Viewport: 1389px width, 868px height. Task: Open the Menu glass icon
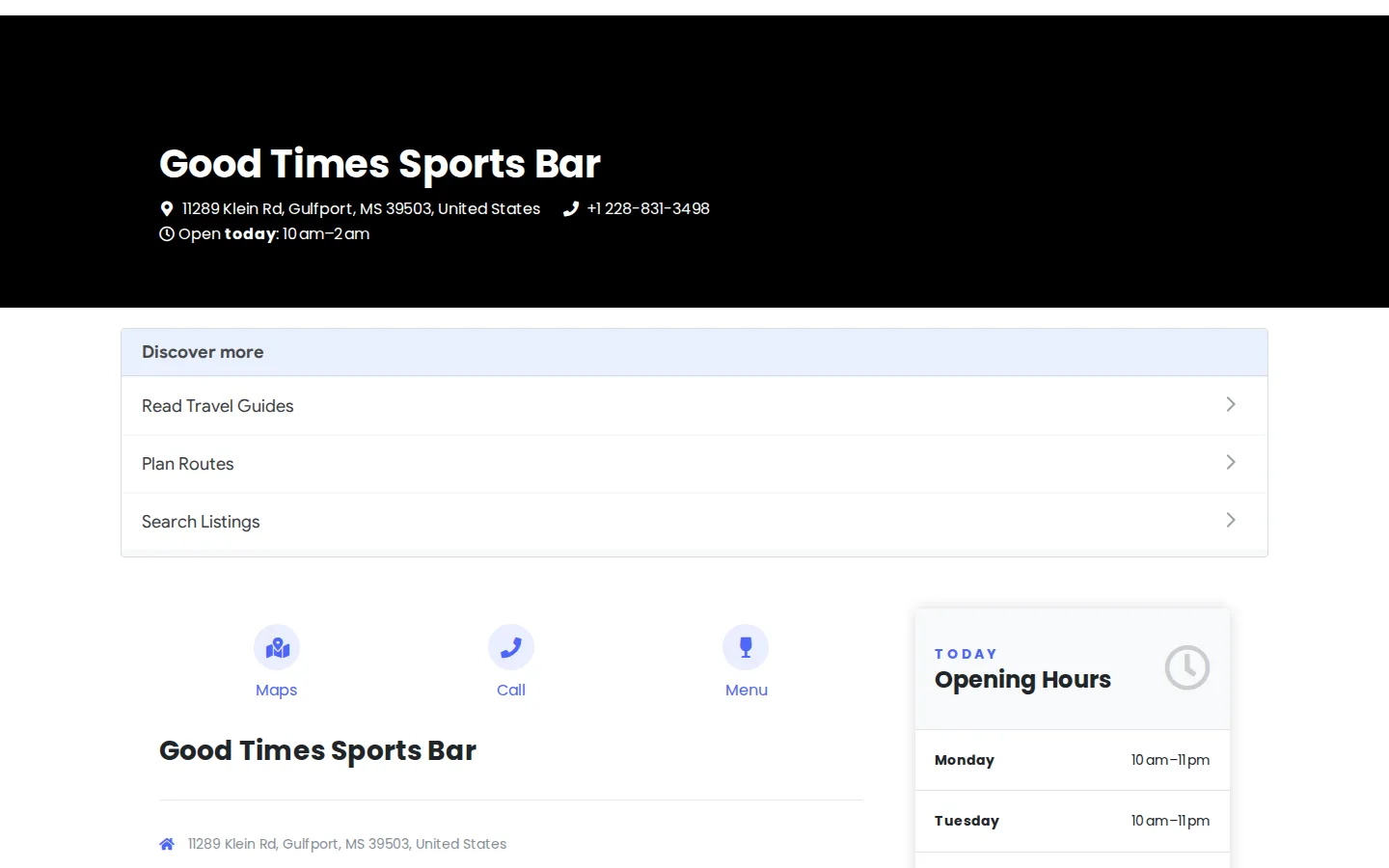(746, 647)
